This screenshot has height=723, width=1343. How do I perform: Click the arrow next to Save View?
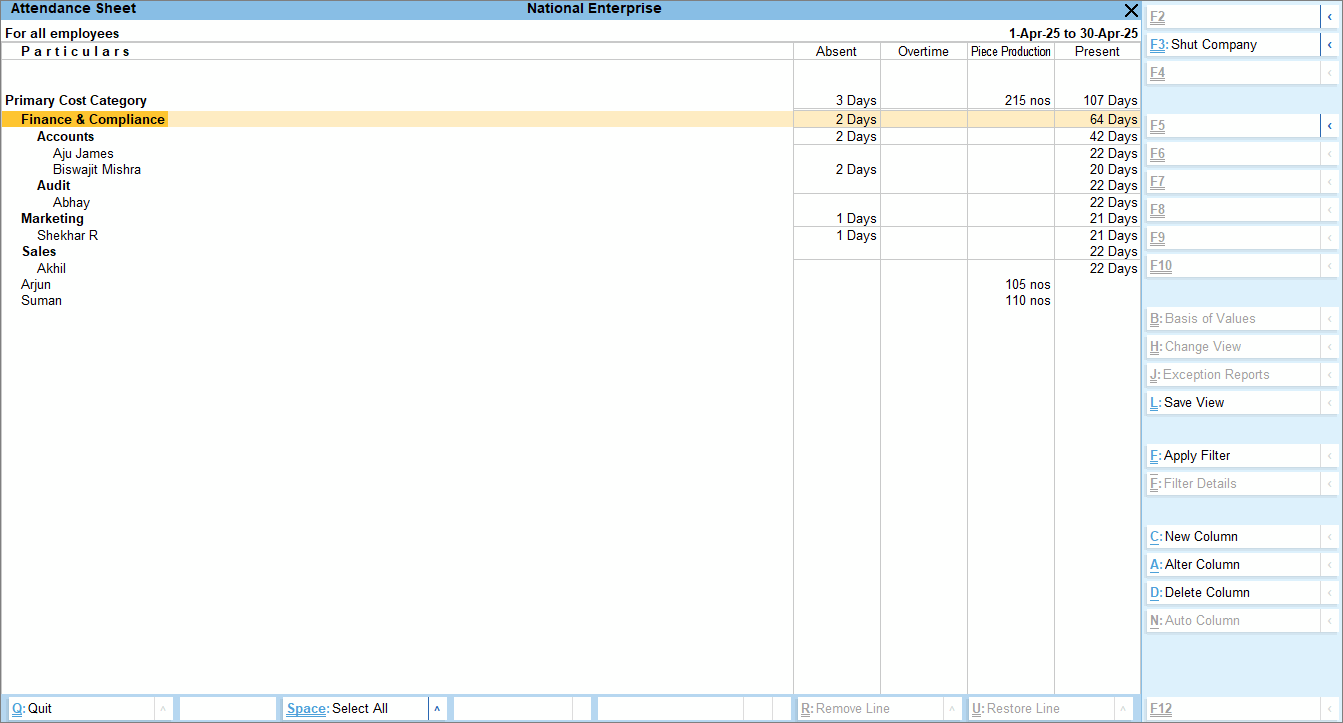[x=1330, y=403]
